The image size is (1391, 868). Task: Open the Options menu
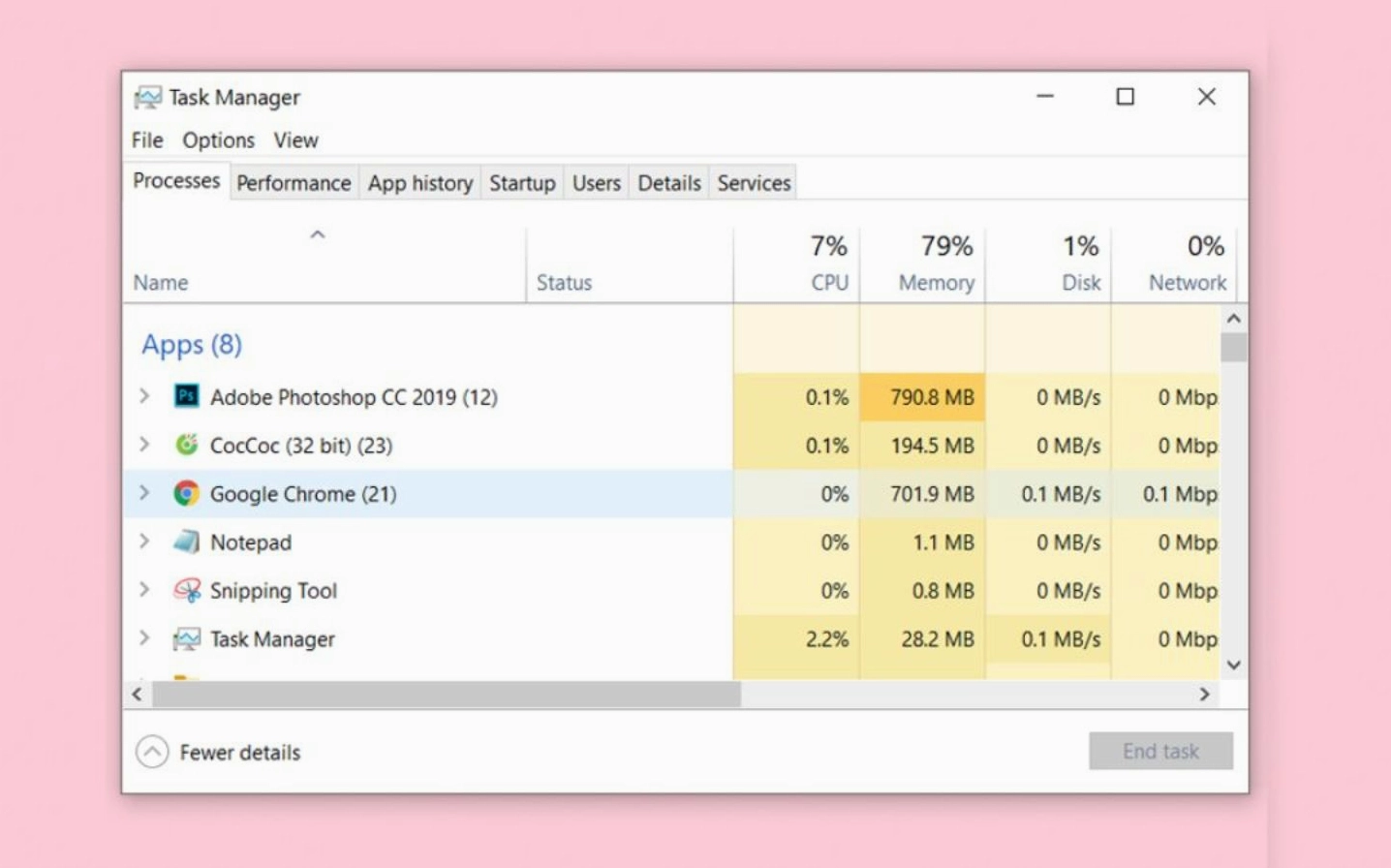[x=218, y=140]
